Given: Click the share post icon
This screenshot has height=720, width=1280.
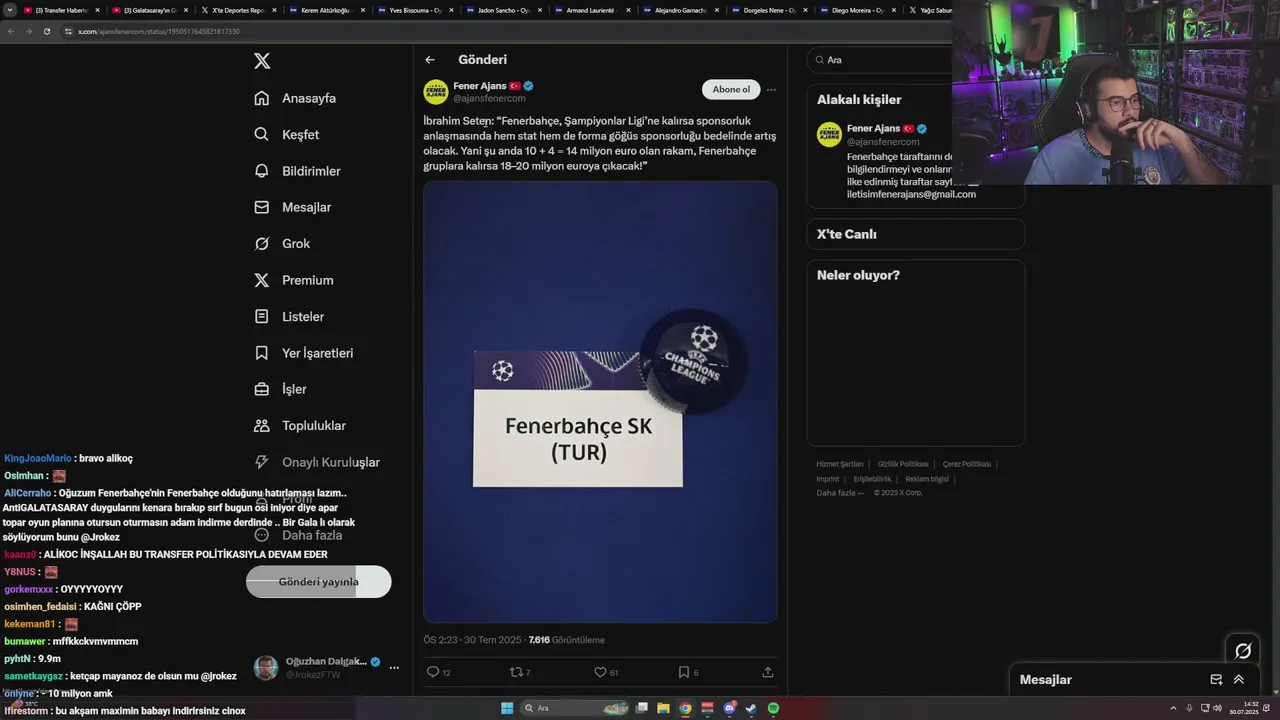Looking at the screenshot, I should coord(768,672).
